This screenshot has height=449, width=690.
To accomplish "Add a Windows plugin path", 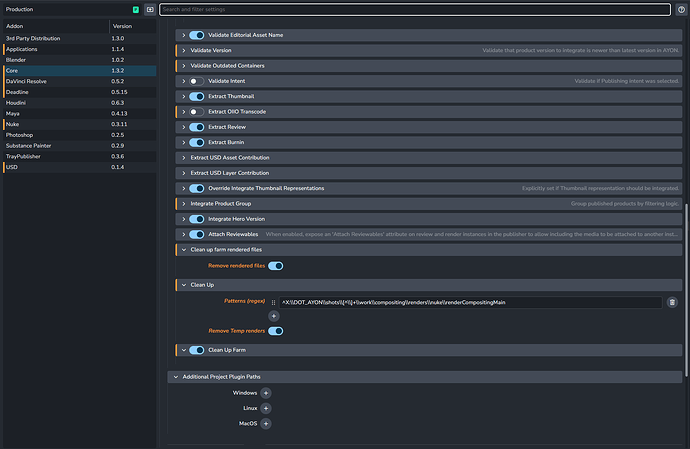I will (x=266, y=393).
